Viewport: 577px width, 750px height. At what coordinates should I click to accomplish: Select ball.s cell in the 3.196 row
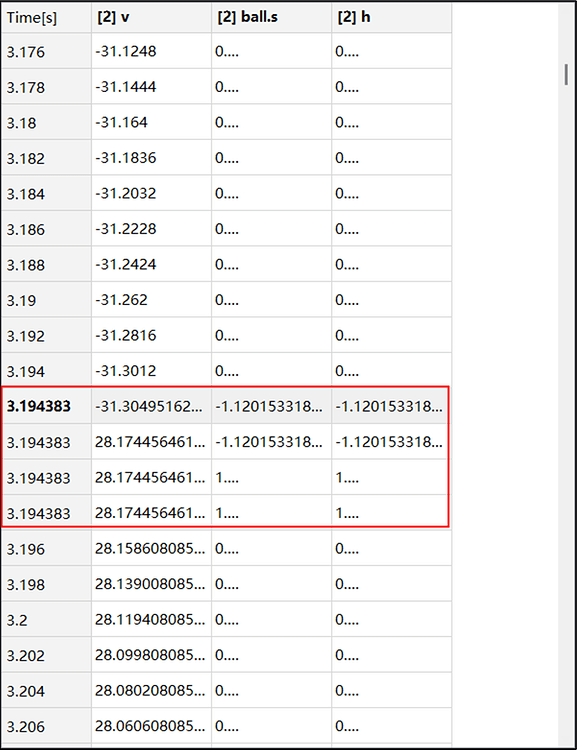point(272,548)
